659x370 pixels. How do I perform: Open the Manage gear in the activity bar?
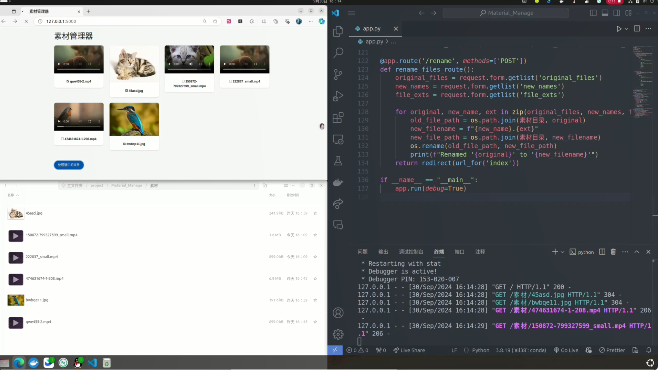coord(338,334)
